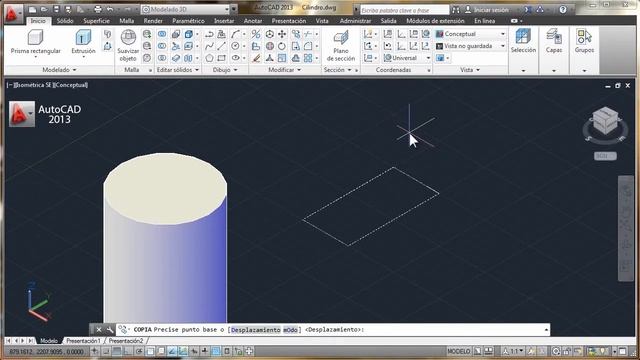
Task: Open the Conceptual visual style dropdown
Action: coord(471,34)
